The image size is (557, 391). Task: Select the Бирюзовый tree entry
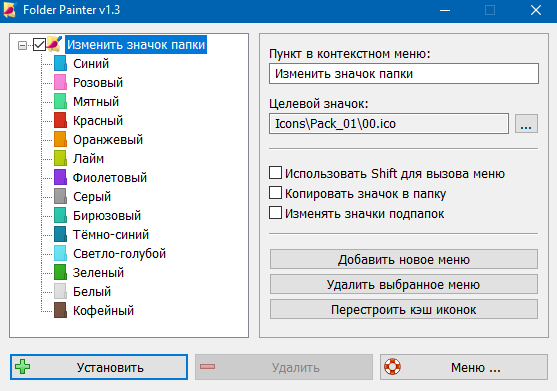107,216
